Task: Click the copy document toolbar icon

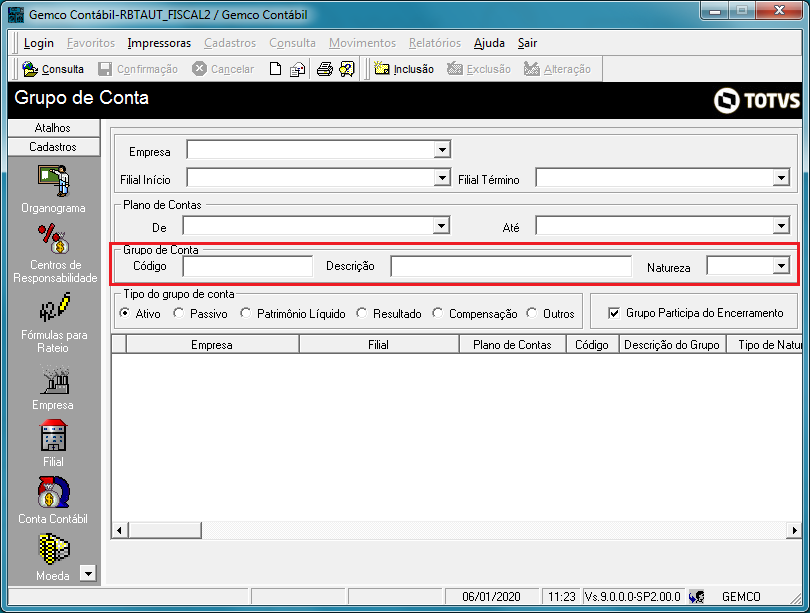Action: pyautogui.click(x=298, y=69)
